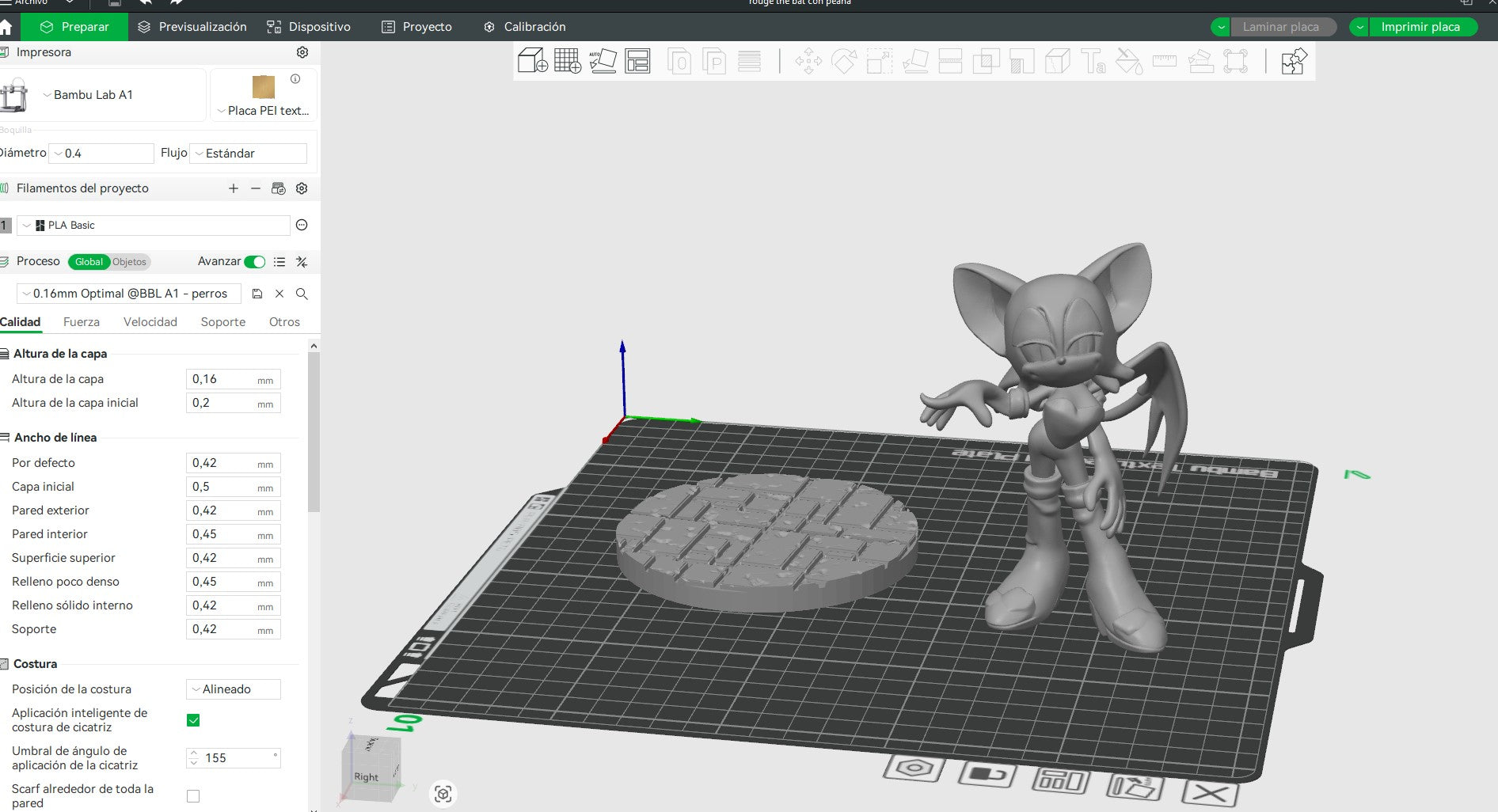This screenshot has width=1498, height=812.
Task: Select the Rotate tool
Action: click(x=844, y=61)
